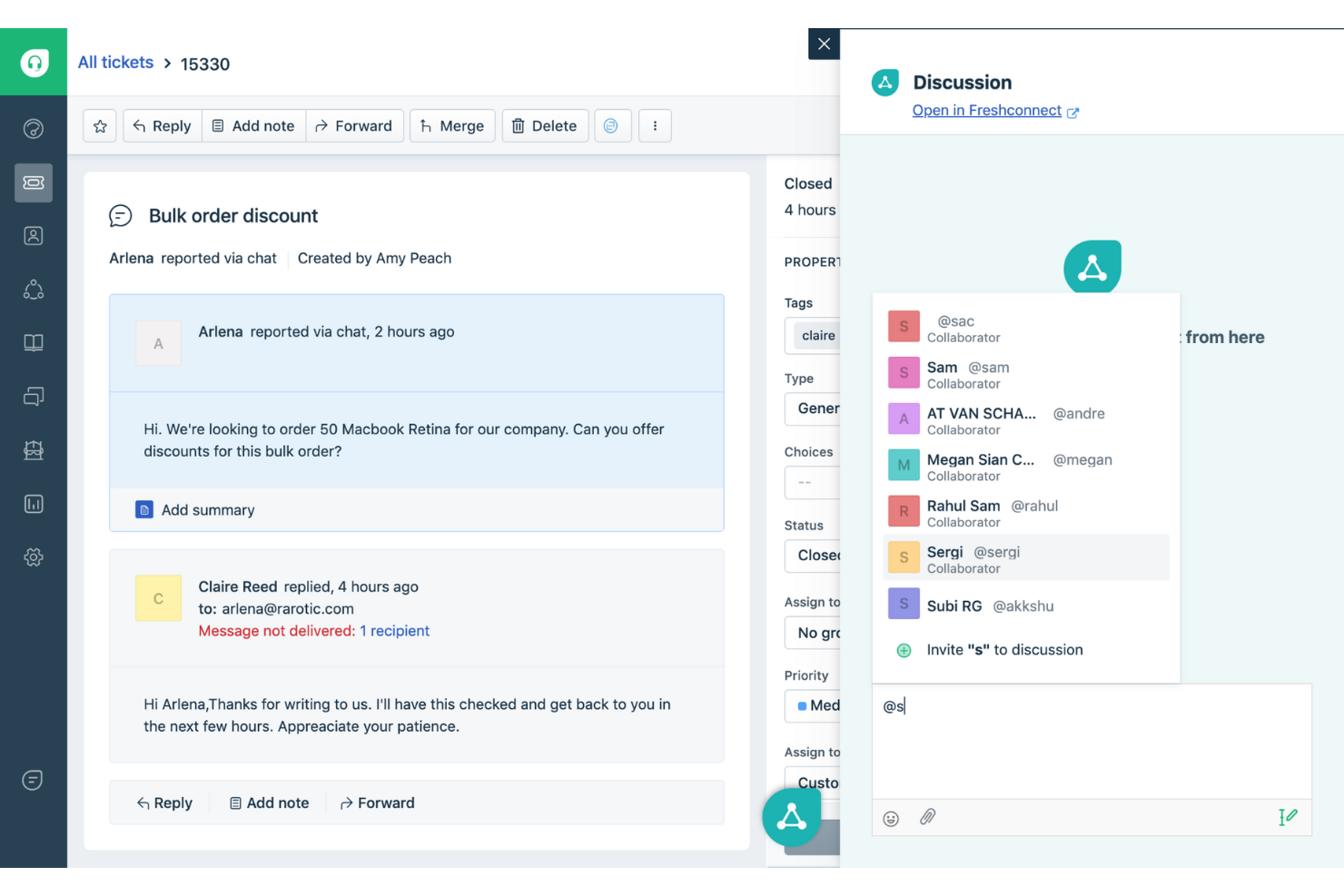Click the Freshconnect floating teal icon

(x=791, y=817)
